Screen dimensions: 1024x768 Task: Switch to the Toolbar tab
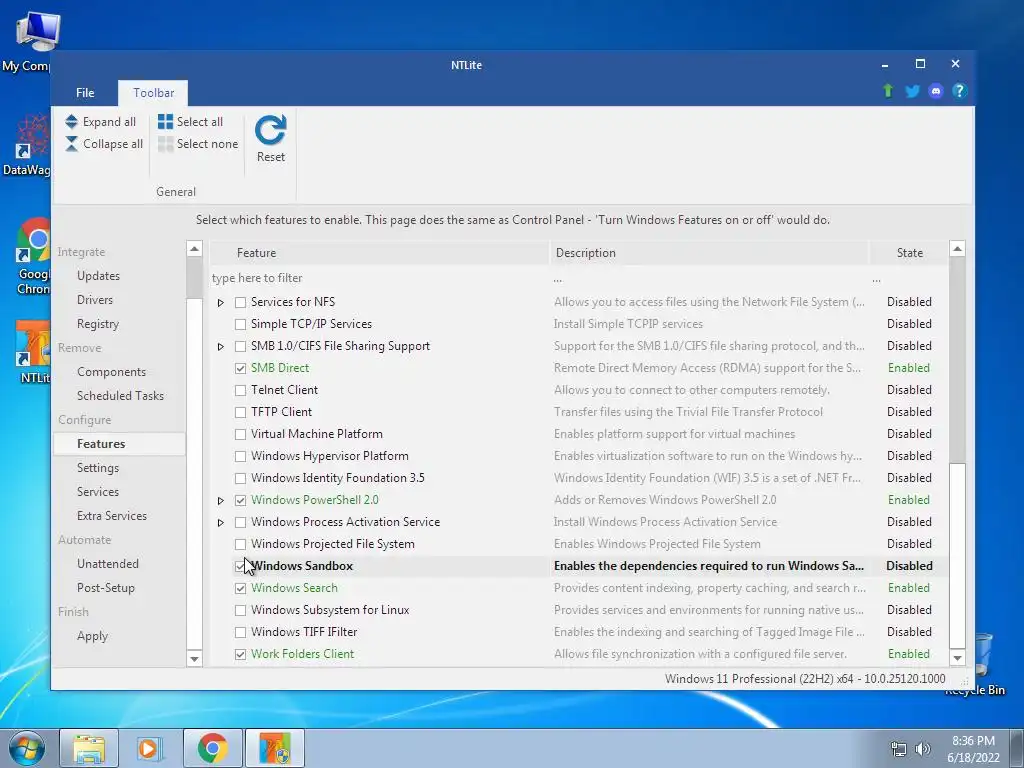[153, 93]
